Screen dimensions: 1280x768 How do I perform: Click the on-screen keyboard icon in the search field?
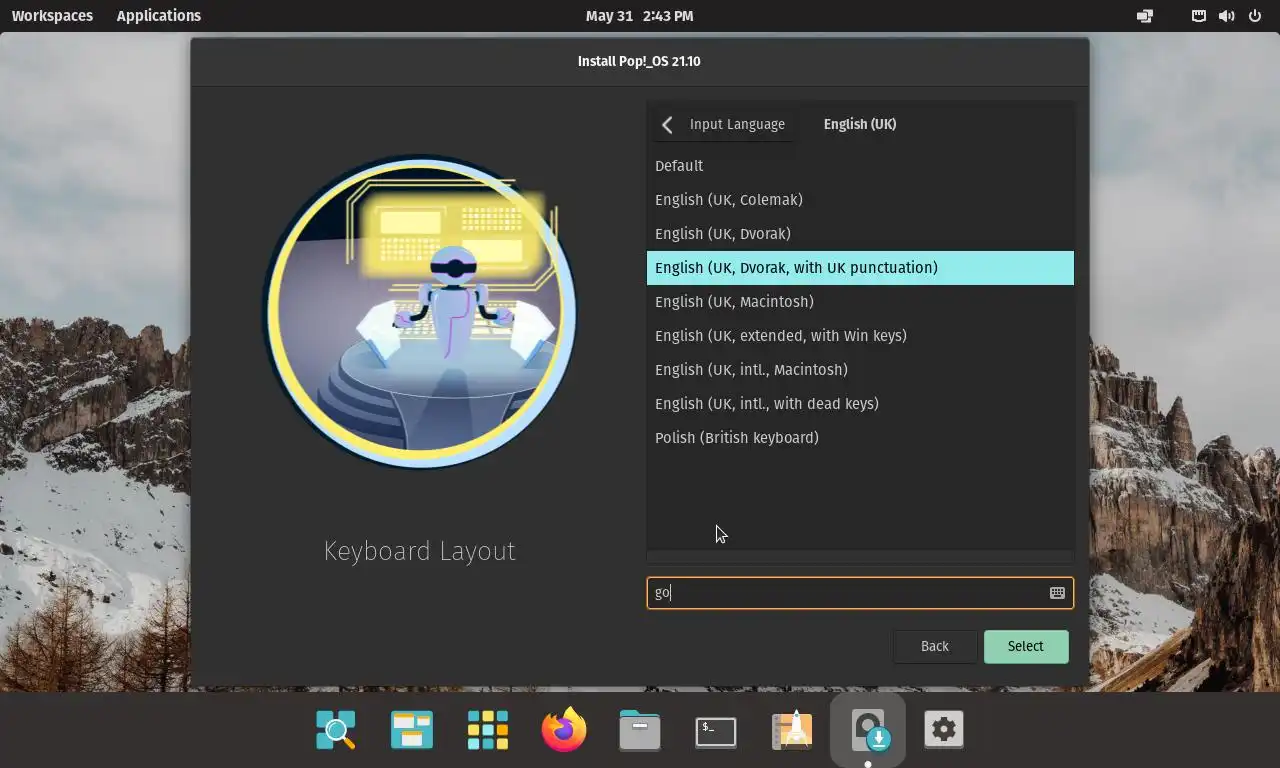pos(1057,593)
